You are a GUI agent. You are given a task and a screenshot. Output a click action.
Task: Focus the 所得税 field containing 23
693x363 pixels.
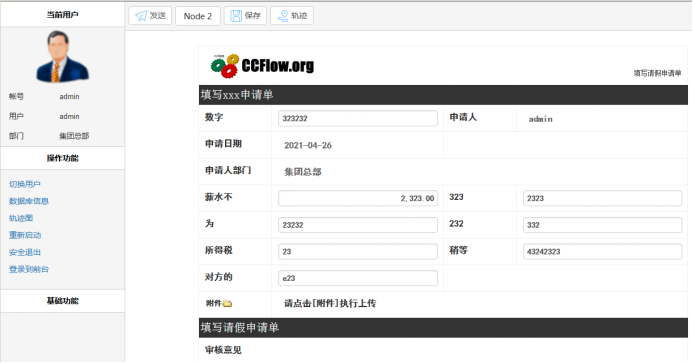358,251
